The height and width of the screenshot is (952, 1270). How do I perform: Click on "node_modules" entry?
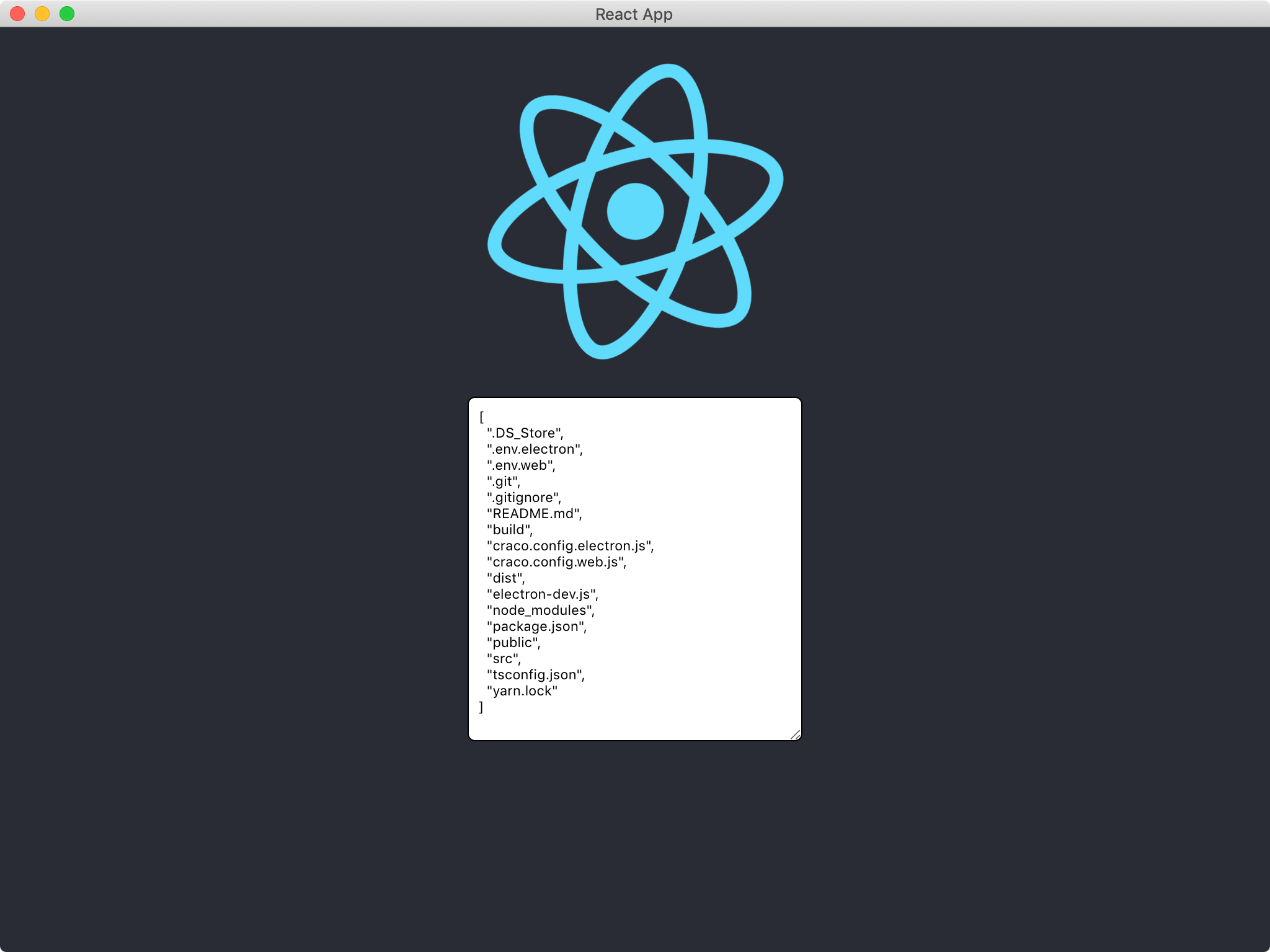(x=540, y=610)
